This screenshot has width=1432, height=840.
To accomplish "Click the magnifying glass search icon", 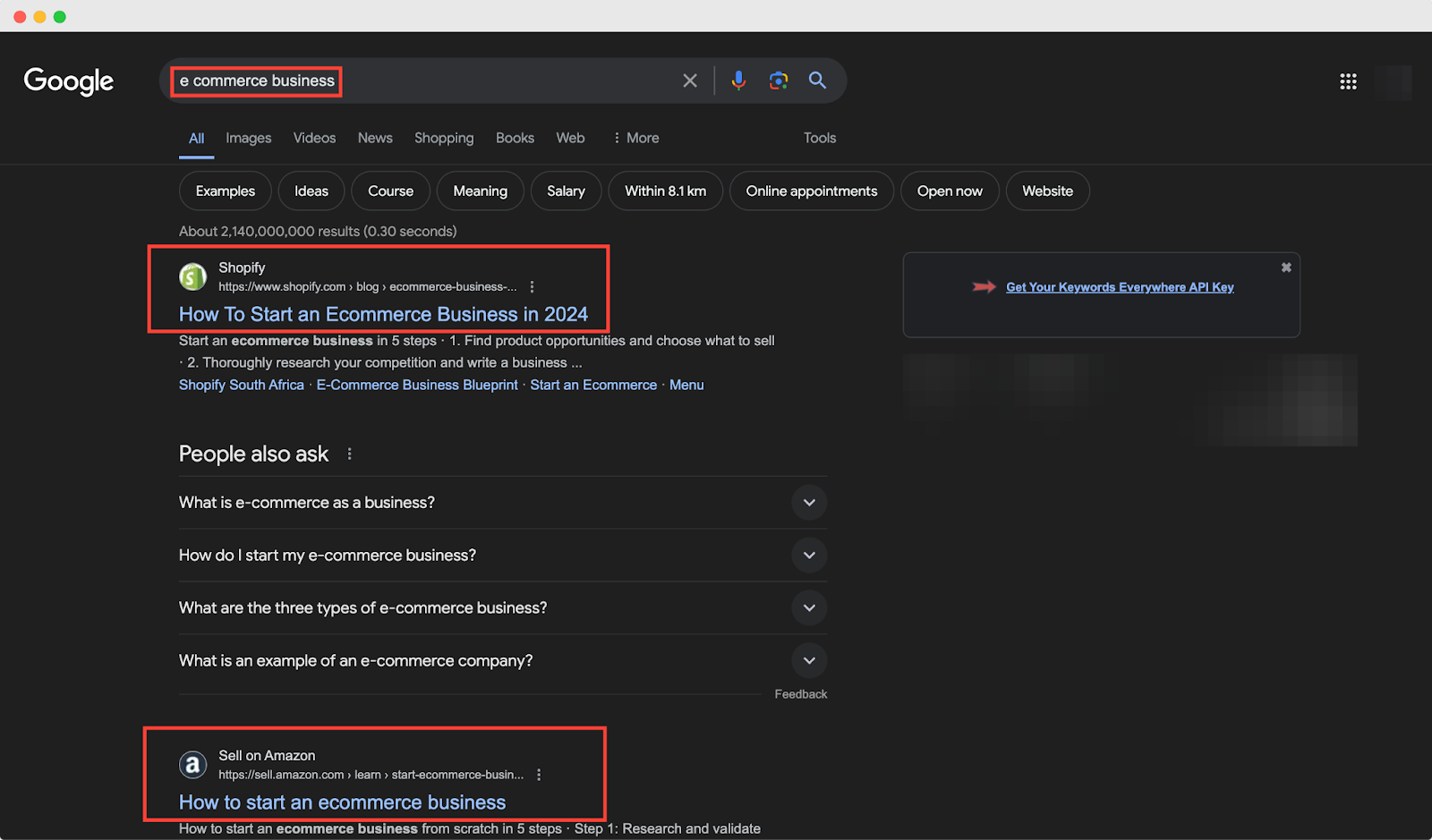I will [x=817, y=81].
